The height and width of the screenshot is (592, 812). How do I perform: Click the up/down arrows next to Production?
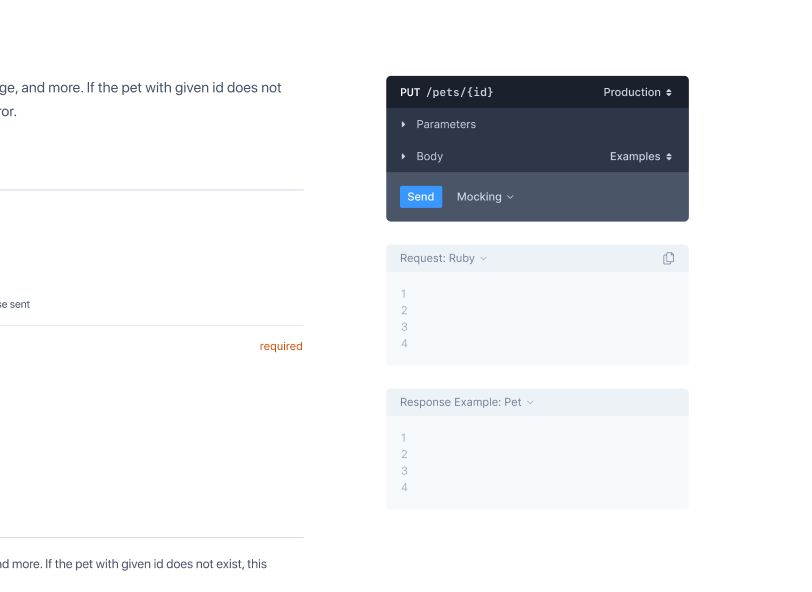click(671, 92)
